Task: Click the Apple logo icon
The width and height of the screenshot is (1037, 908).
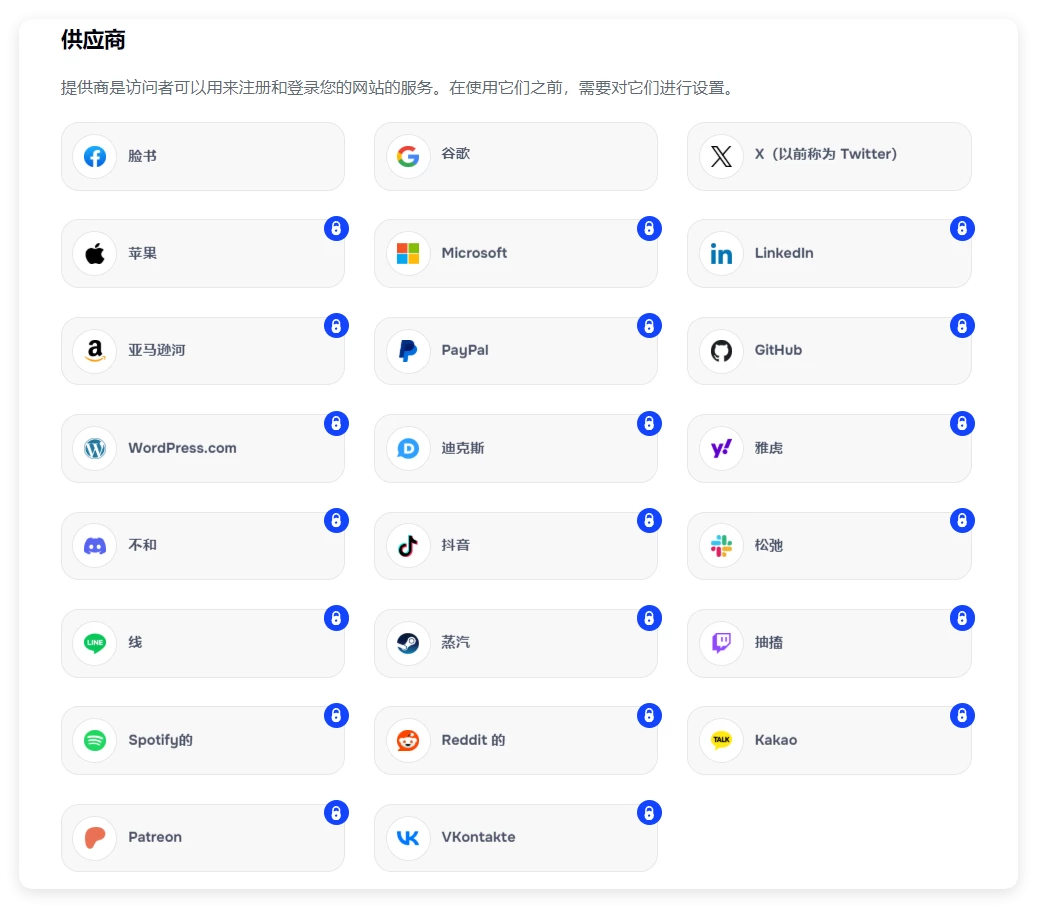Action: point(95,254)
